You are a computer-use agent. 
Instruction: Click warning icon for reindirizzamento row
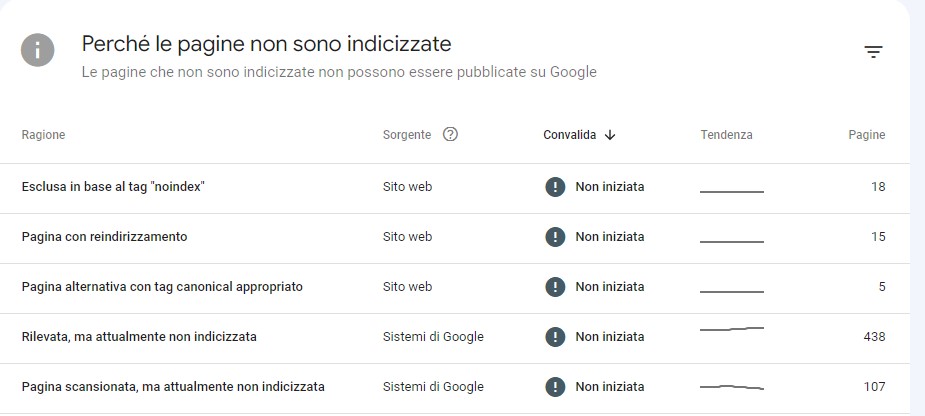click(555, 237)
